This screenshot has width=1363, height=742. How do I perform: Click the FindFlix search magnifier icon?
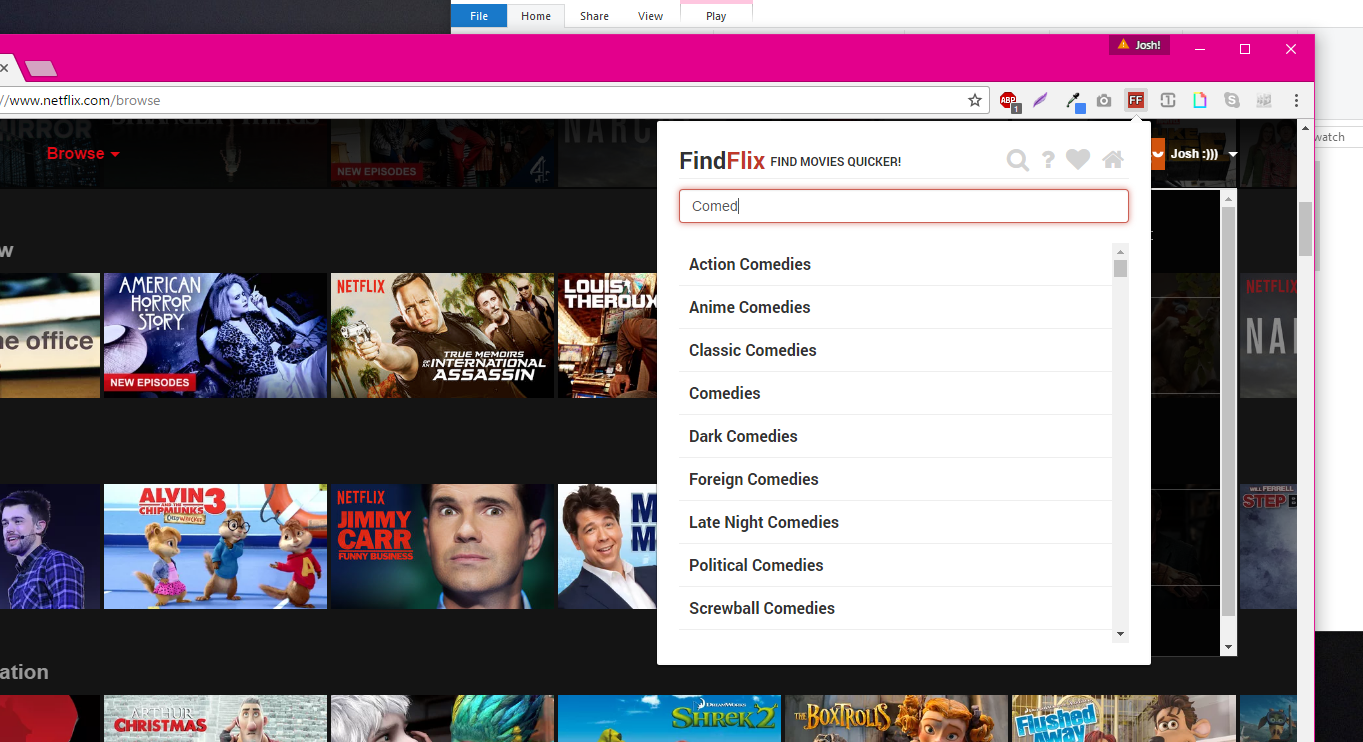(x=1017, y=160)
